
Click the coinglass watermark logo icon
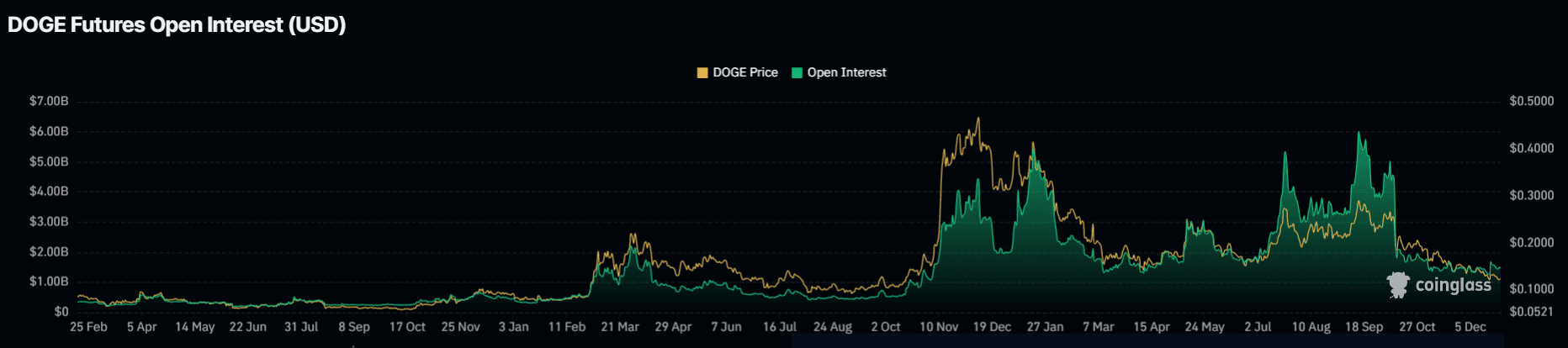(1398, 285)
